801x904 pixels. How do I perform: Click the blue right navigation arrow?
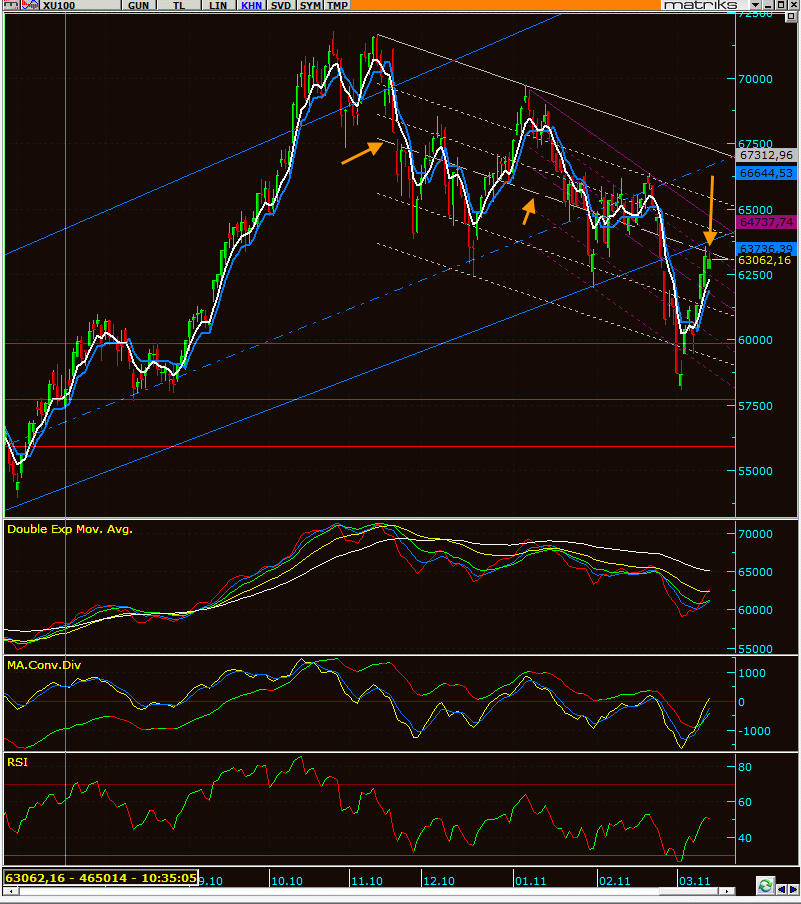click(793, 885)
